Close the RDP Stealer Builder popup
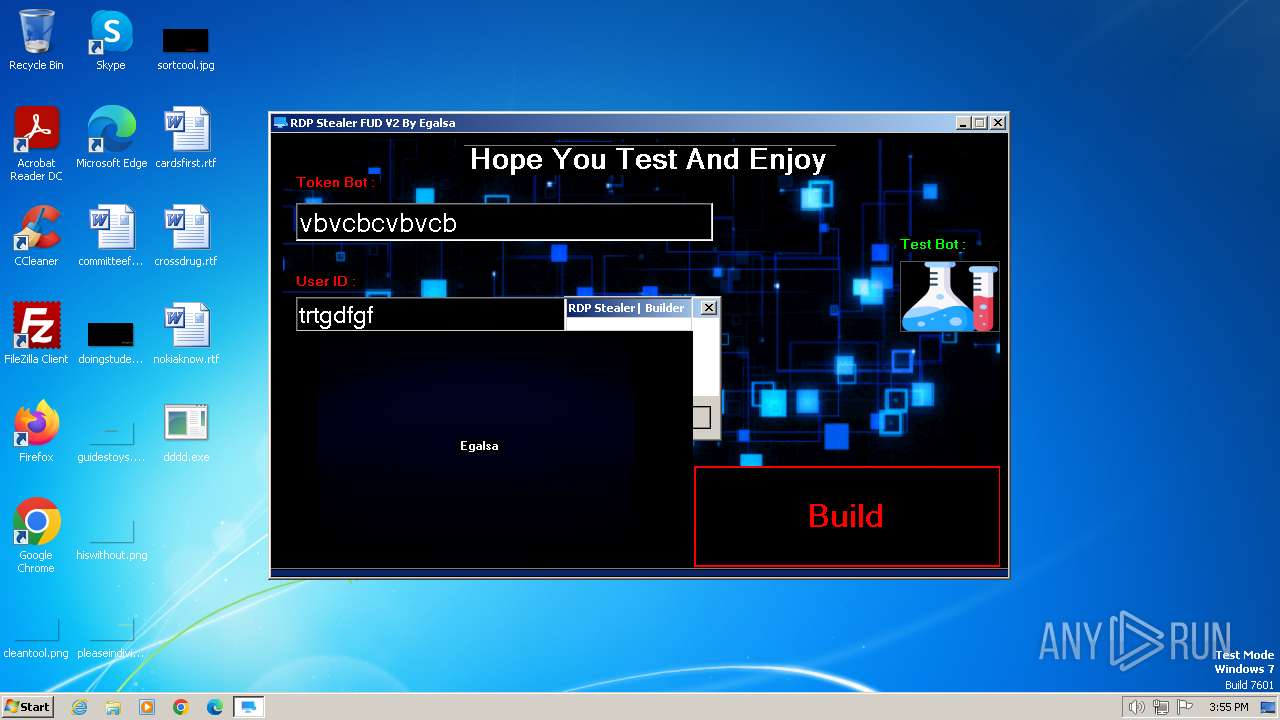The width and height of the screenshot is (1280, 720). tap(708, 308)
